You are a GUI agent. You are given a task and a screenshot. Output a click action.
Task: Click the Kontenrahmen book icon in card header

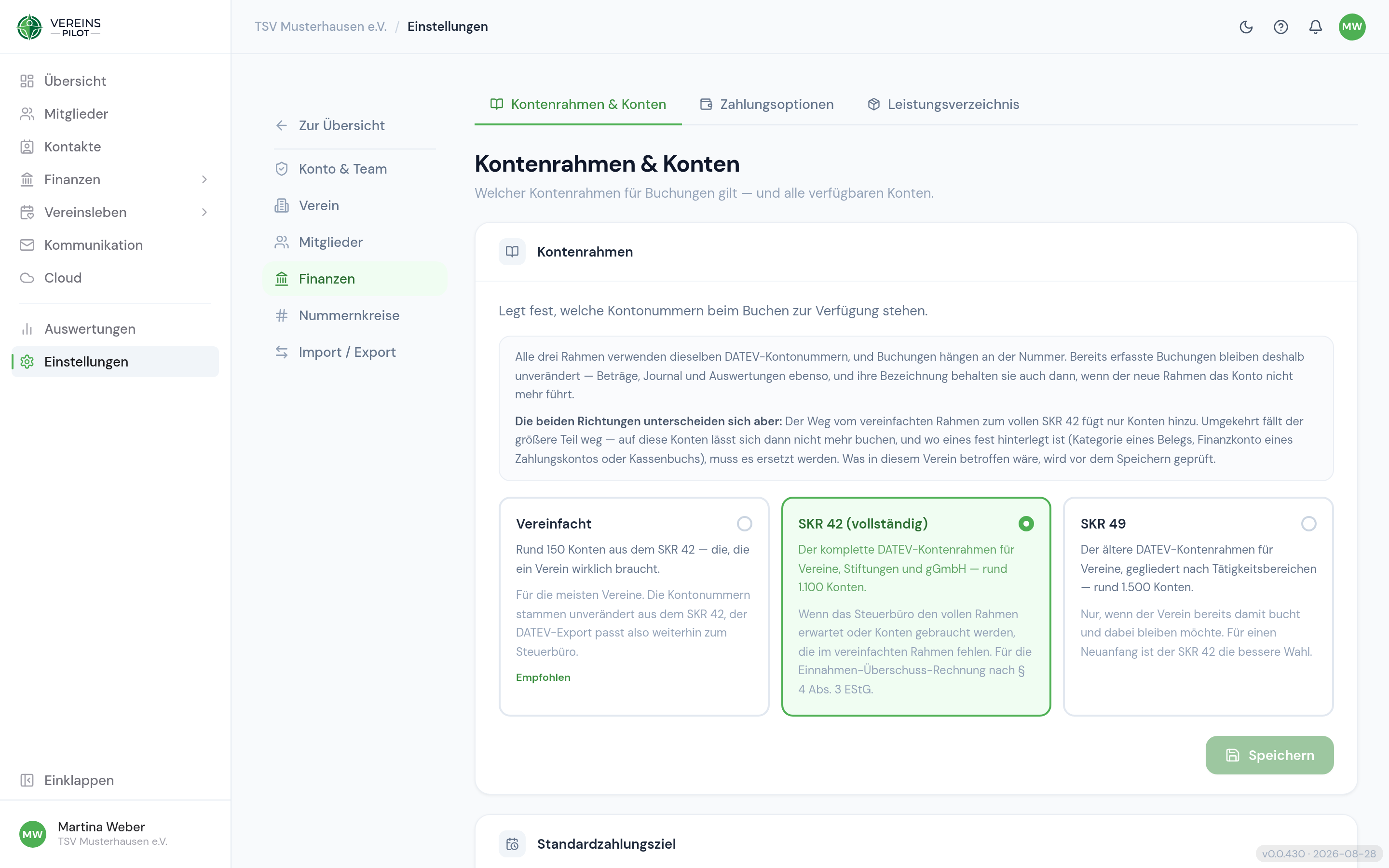(x=512, y=251)
